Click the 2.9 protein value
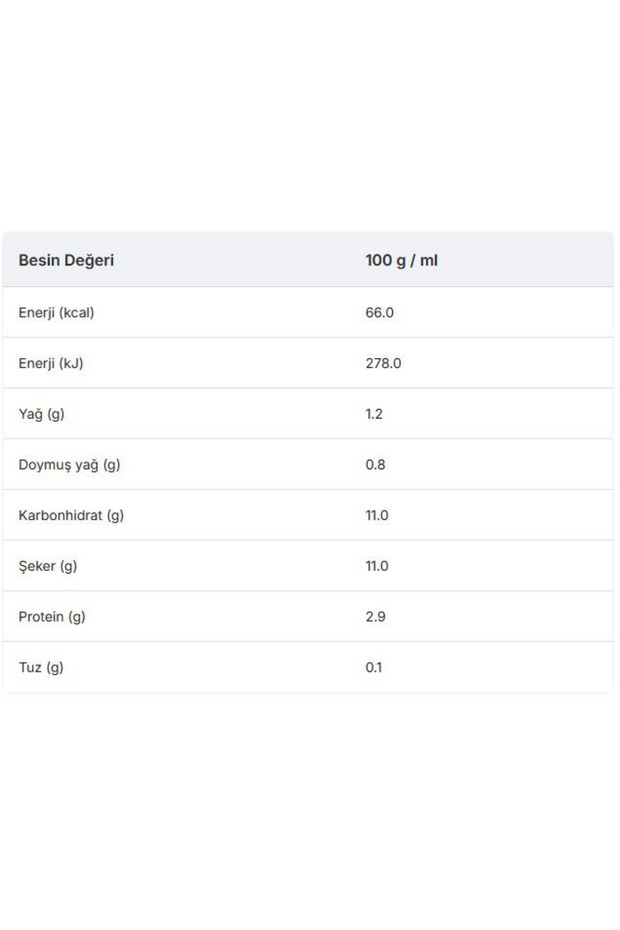This screenshot has width=620, height=930. (x=375, y=617)
